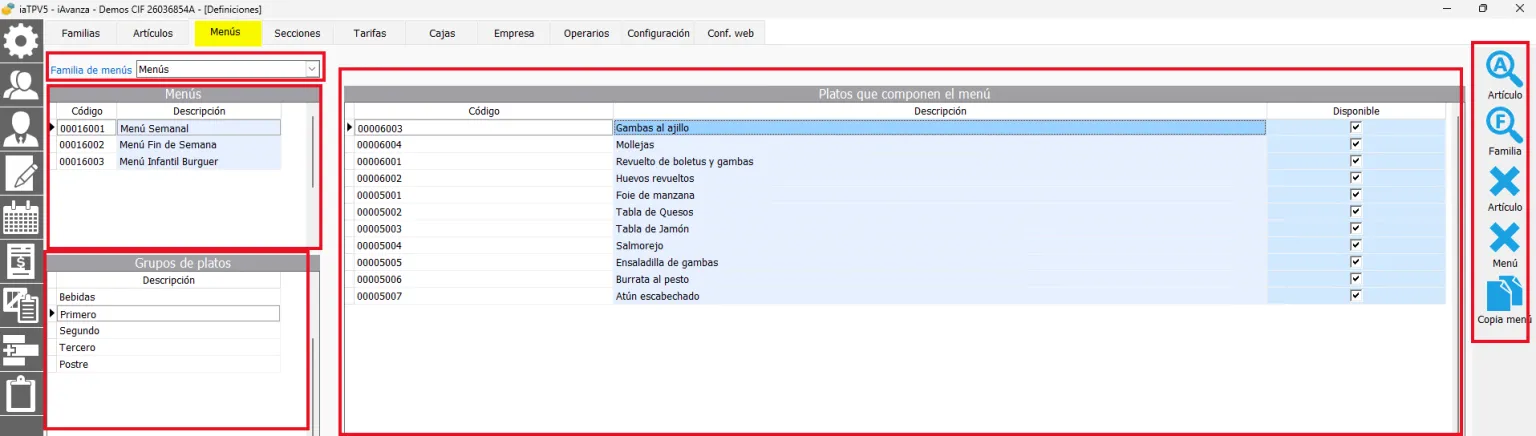Uncheck Disponible for Mollejas

click(x=1356, y=144)
